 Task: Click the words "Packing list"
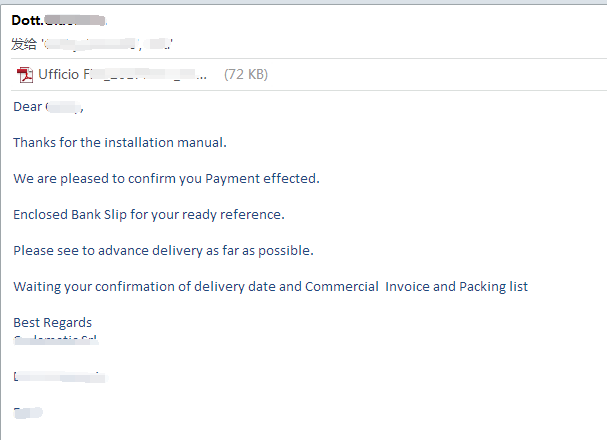click(x=493, y=287)
